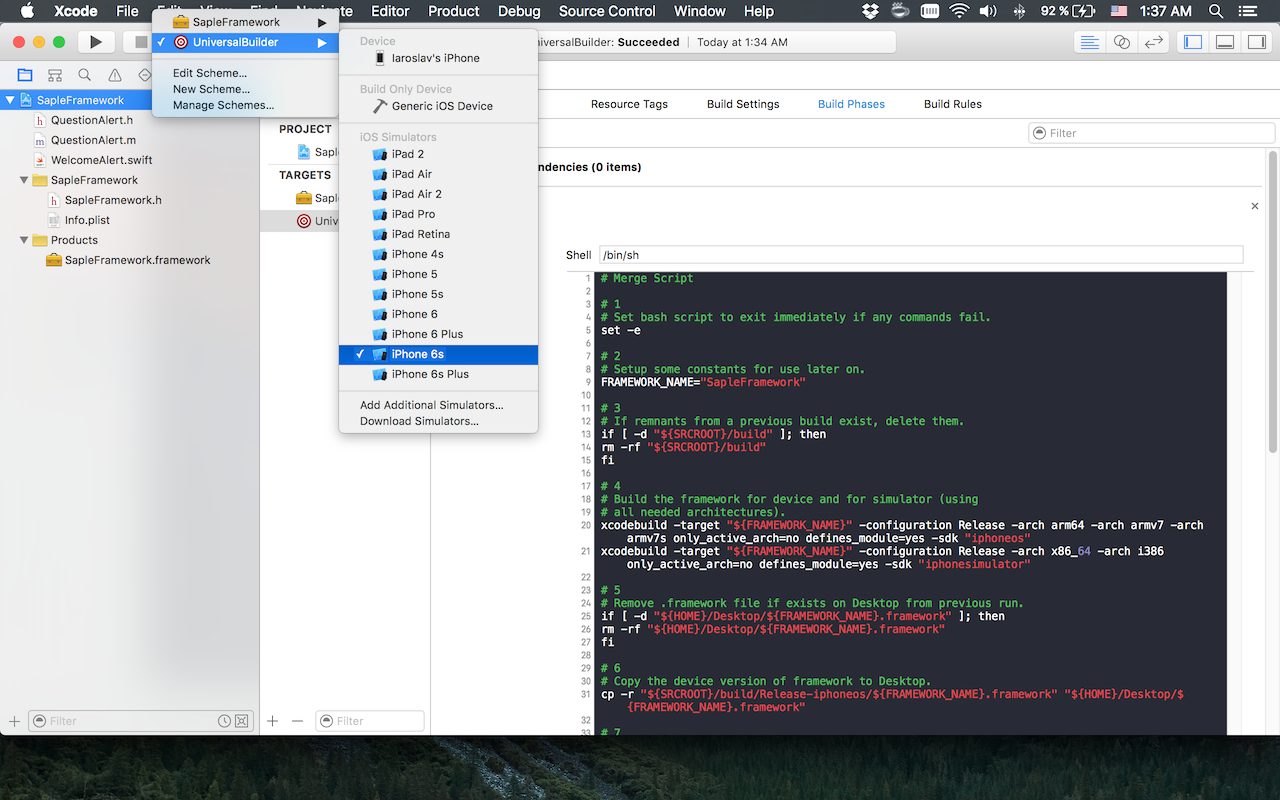Open the Resource Tags tab
The width and height of the screenshot is (1280, 800).
tap(629, 104)
